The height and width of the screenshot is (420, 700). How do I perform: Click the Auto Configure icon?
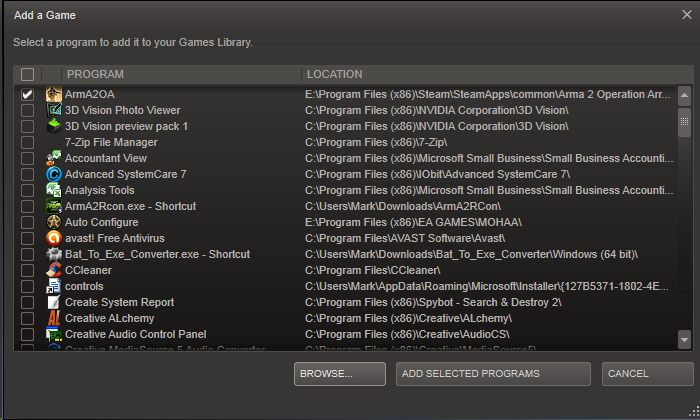click(54, 222)
